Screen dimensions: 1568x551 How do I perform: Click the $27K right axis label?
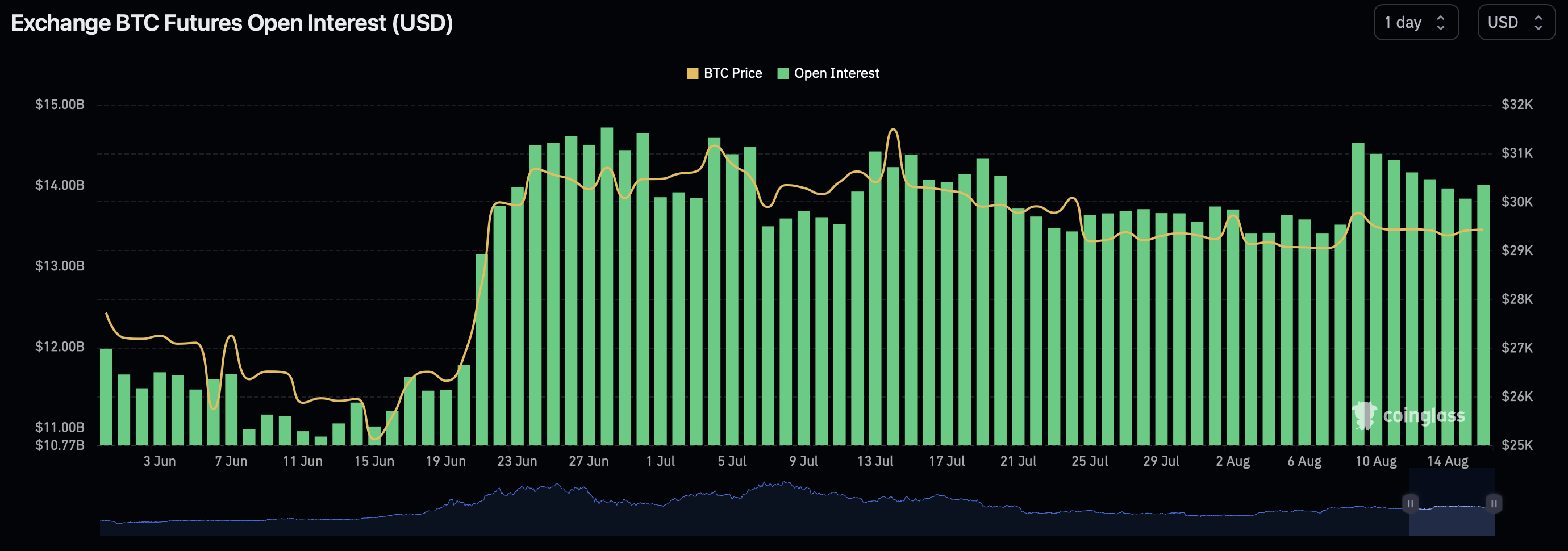coord(1517,348)
